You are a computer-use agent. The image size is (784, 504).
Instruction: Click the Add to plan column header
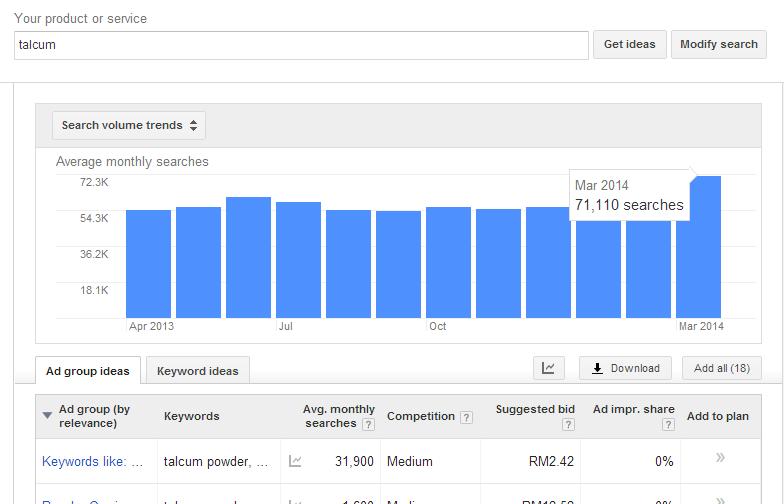[718, 416]
